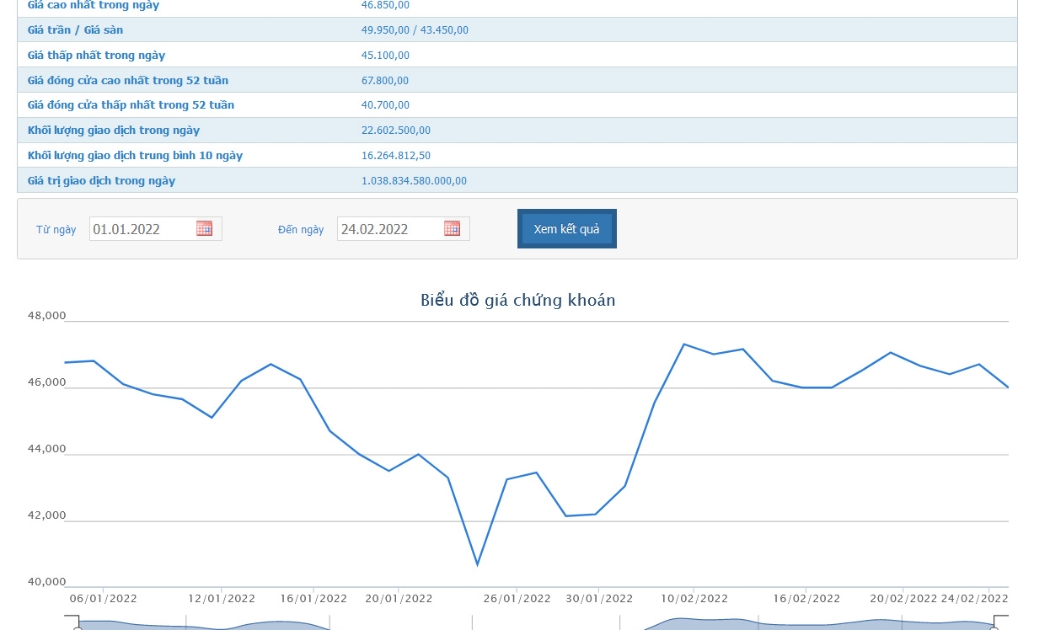Click the Từ ngày label
Screen dimensions: 1050x630
click(56, 230)
